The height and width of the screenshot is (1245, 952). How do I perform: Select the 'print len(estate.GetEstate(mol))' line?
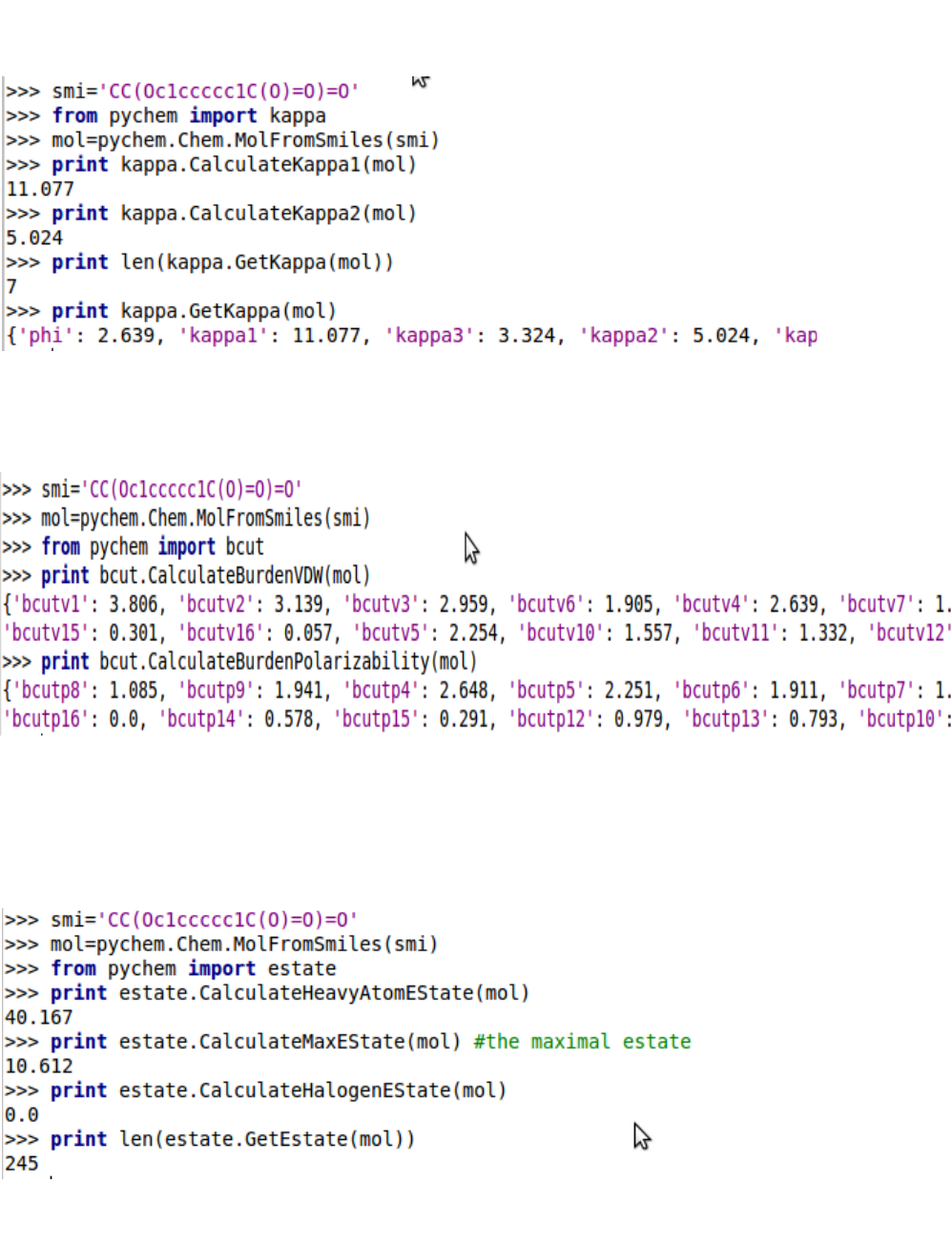tap(233, 1139)
